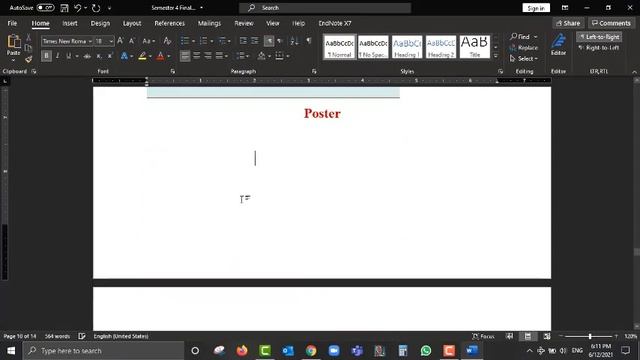The height and width of the screenshot is (360, 640).
Task: Open the References tab
Action: (169, 23)
